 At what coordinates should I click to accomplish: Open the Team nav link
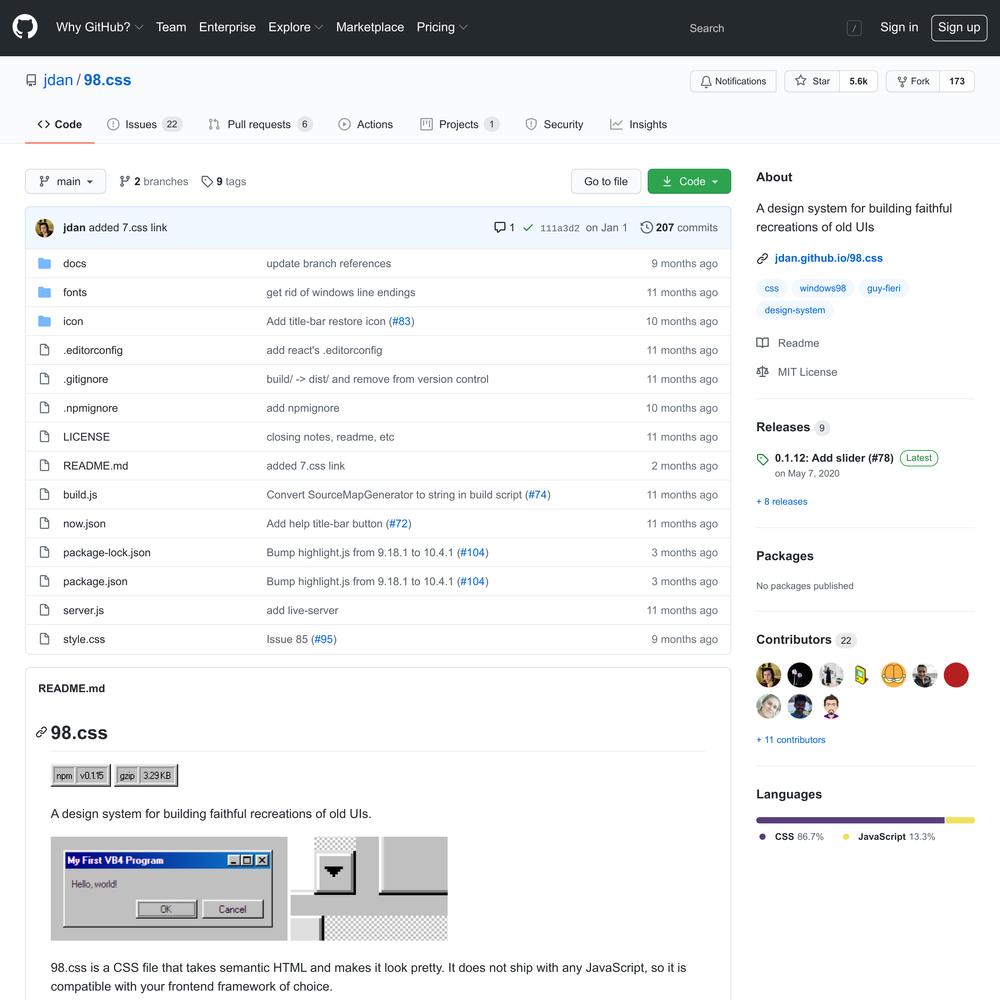point(171,27)
